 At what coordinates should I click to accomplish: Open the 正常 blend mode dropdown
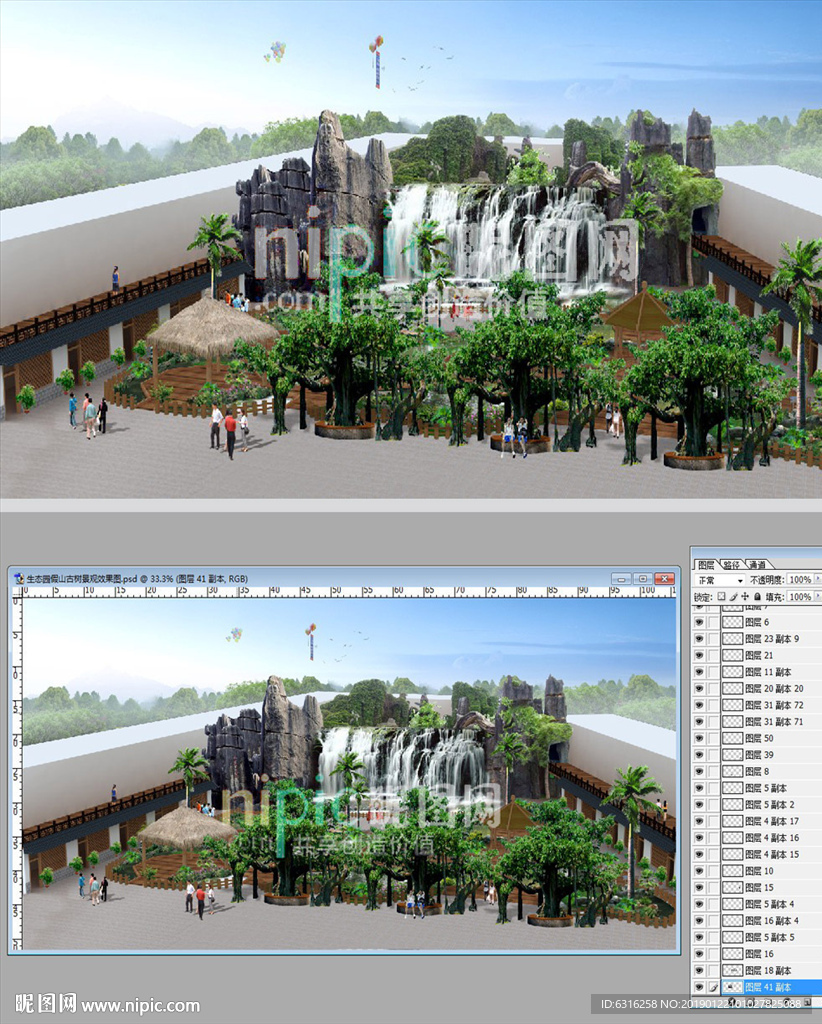(x=719, y=580)
